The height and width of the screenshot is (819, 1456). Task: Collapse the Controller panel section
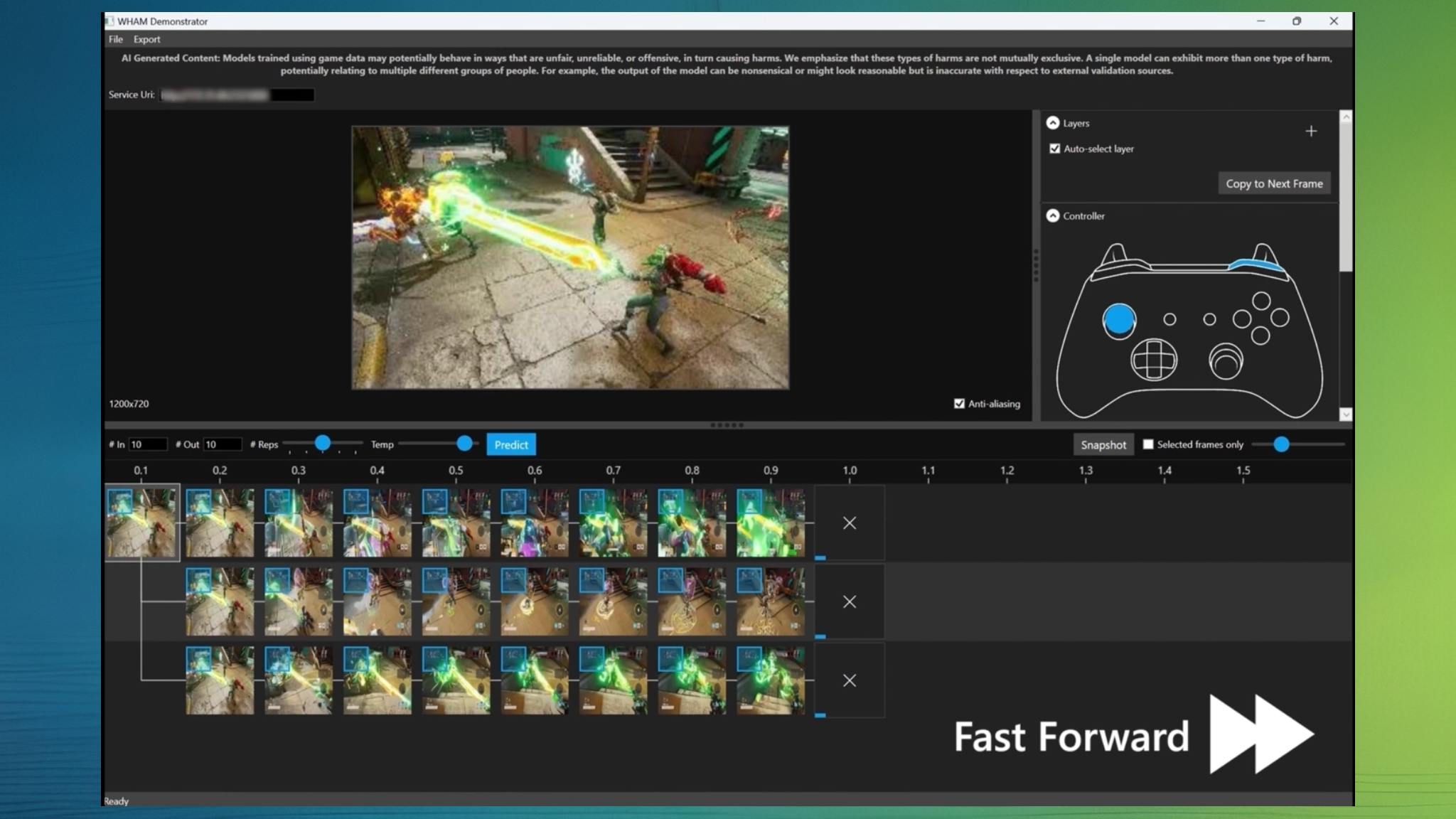(x=1053, y=215)
